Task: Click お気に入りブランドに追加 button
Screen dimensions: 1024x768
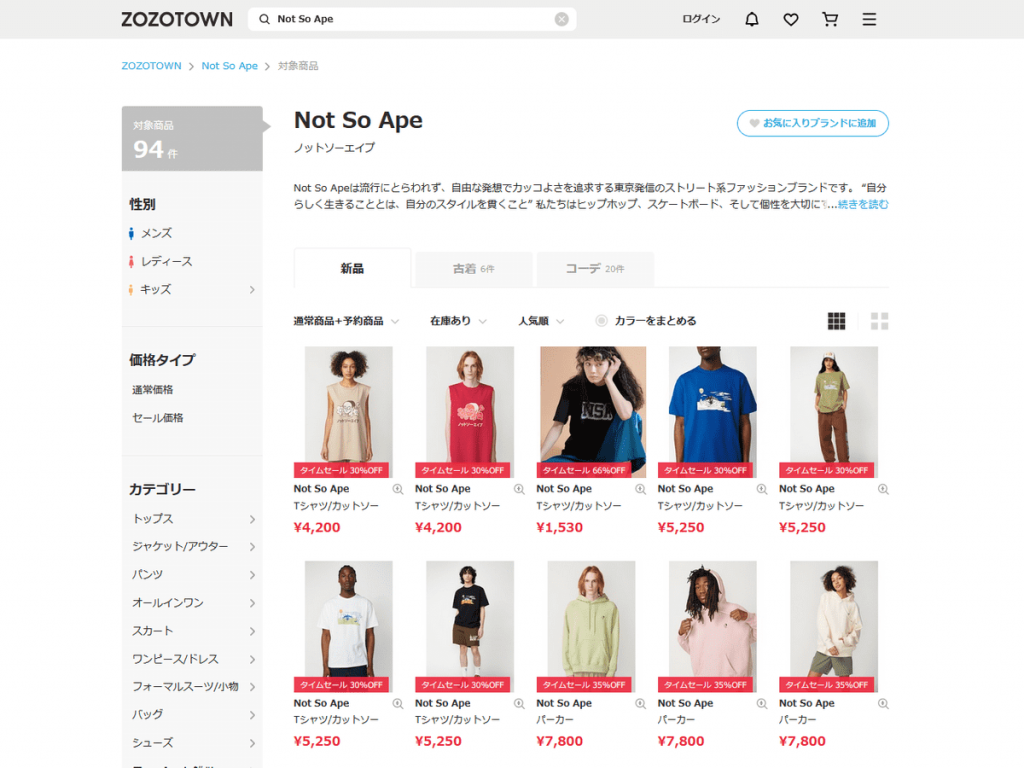Action: (812, 123)
